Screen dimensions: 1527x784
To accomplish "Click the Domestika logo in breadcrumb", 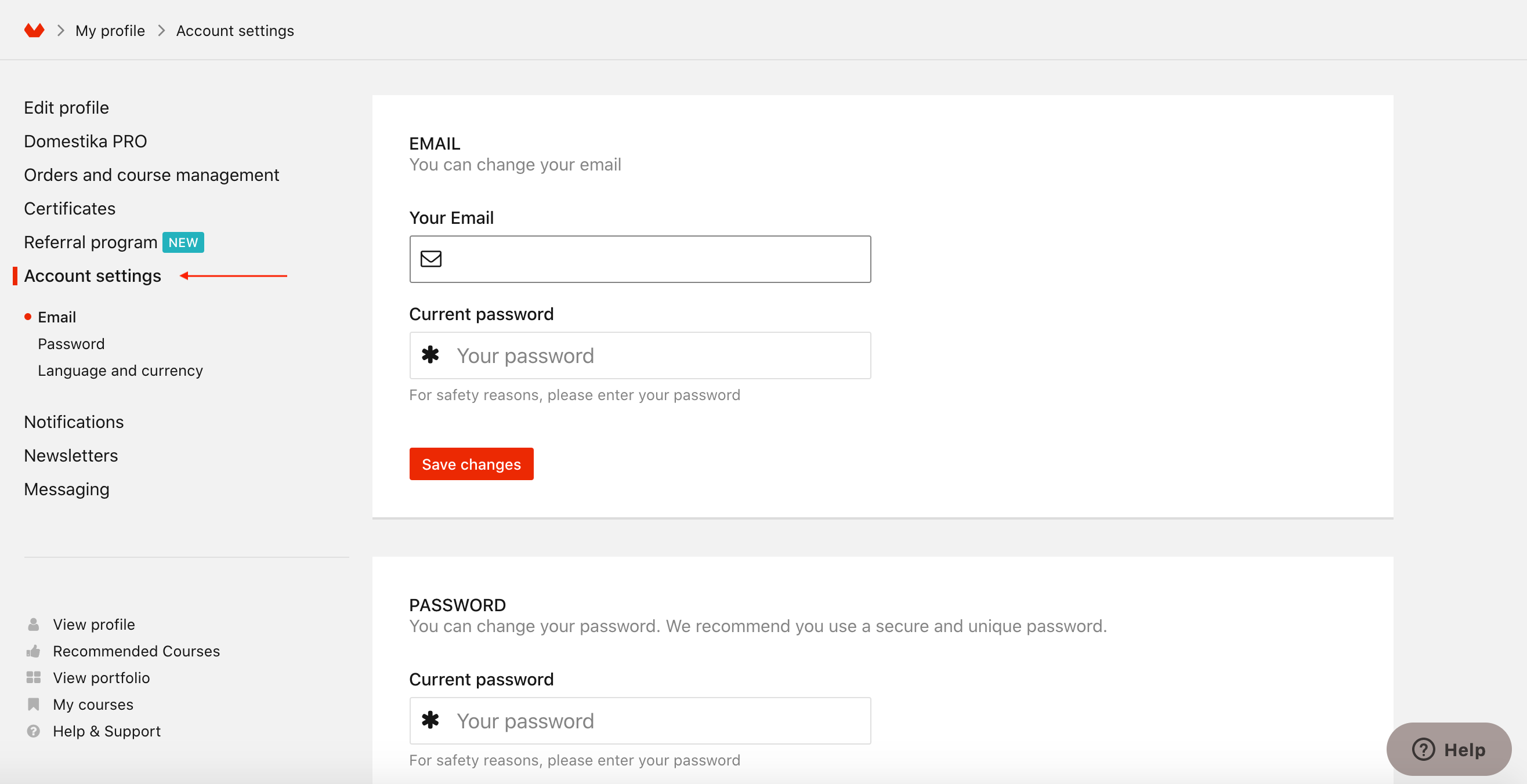I will pyautogui.click(x=34, y=30).
